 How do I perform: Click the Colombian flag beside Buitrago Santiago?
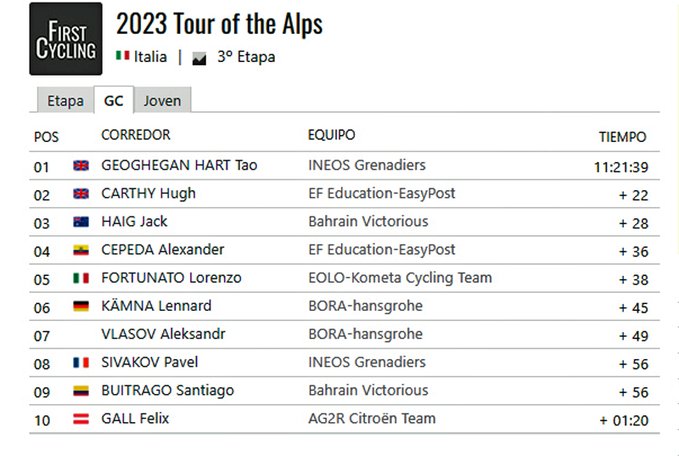pyautogui.click(x=81, y=391)
